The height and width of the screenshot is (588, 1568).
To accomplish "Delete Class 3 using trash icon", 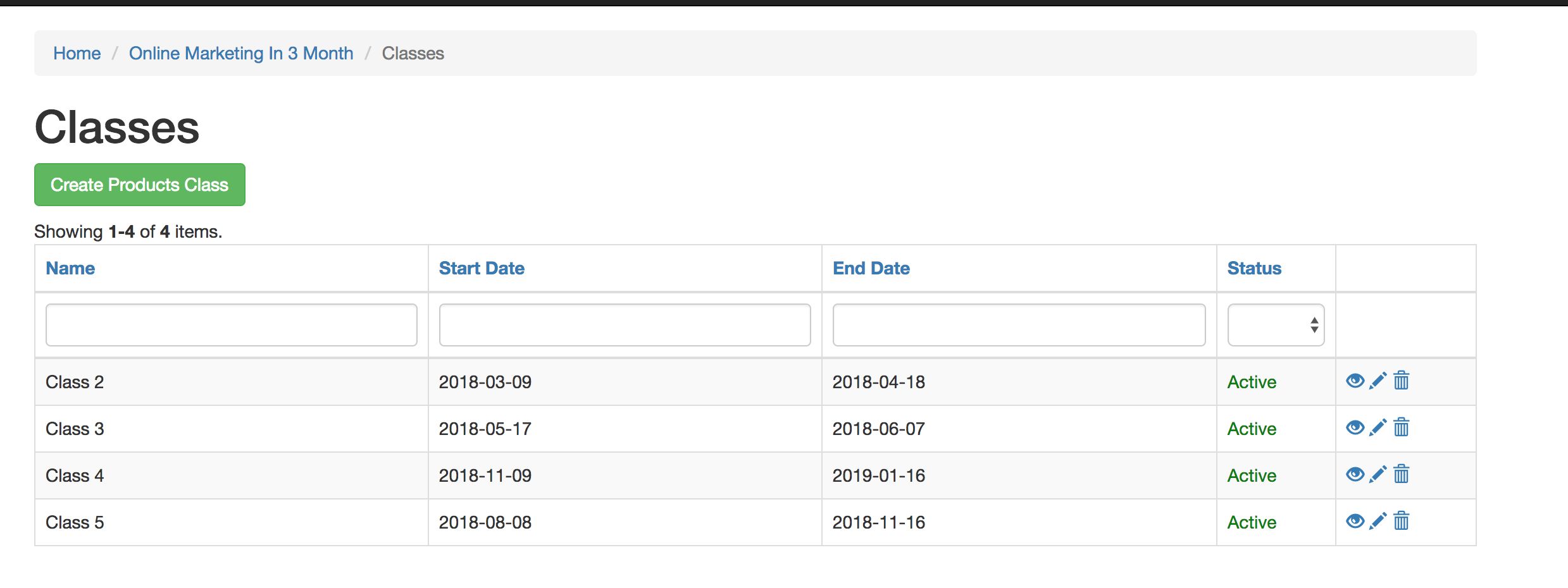I will [x=1402, y=427].
